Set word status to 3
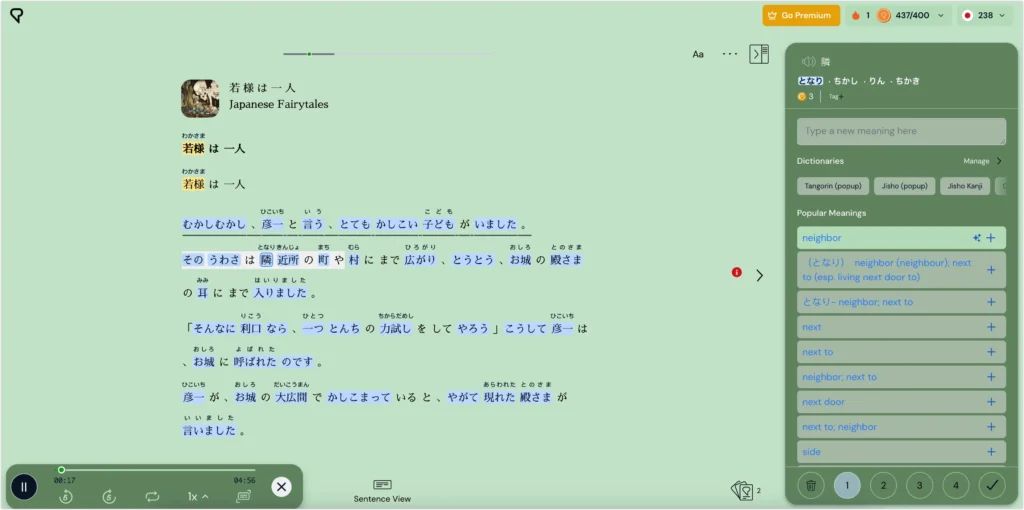Viewport: 1024px width, 510px height. click(920, 485)
